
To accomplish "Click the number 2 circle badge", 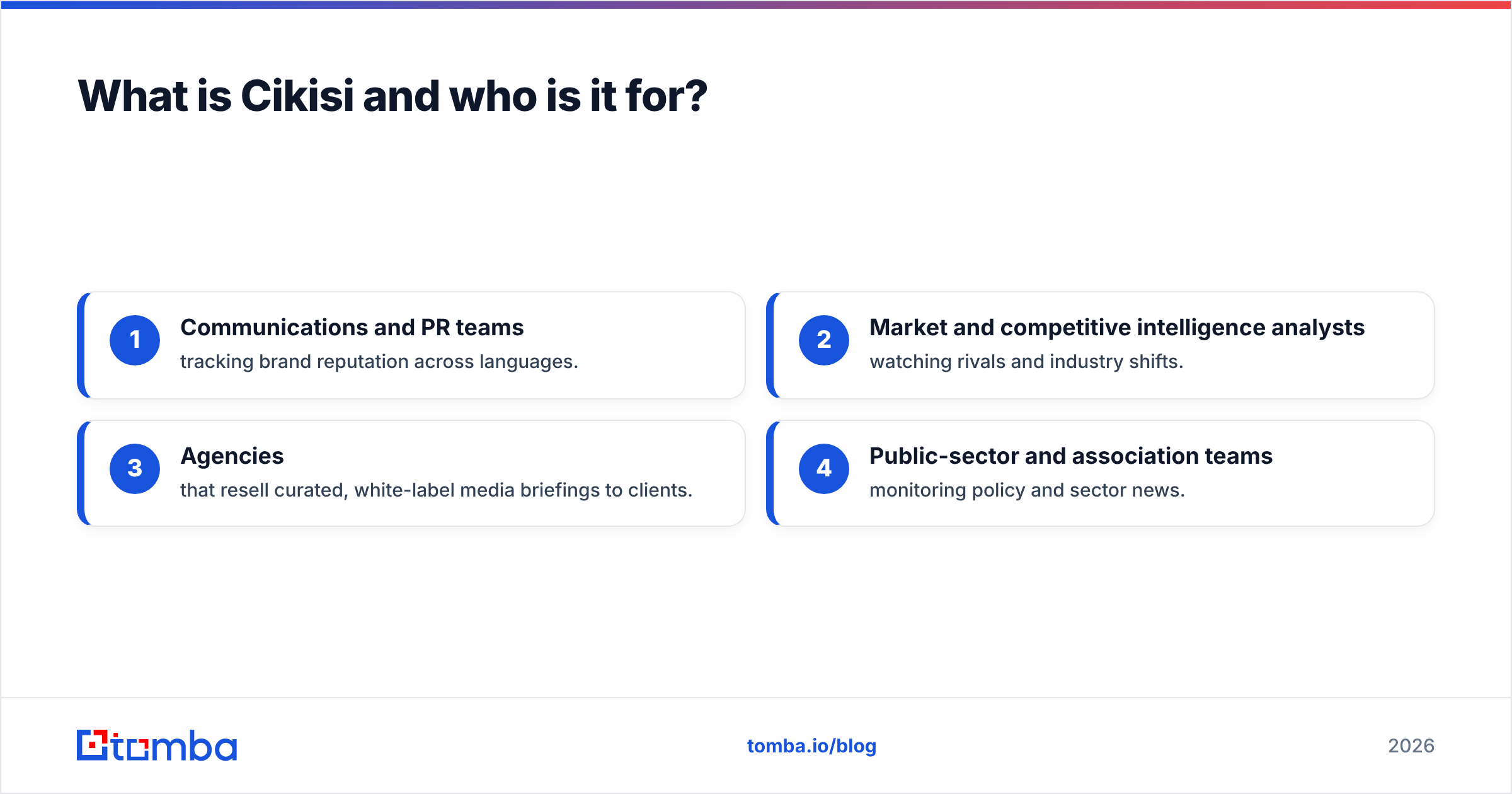I will coord(824,340).
